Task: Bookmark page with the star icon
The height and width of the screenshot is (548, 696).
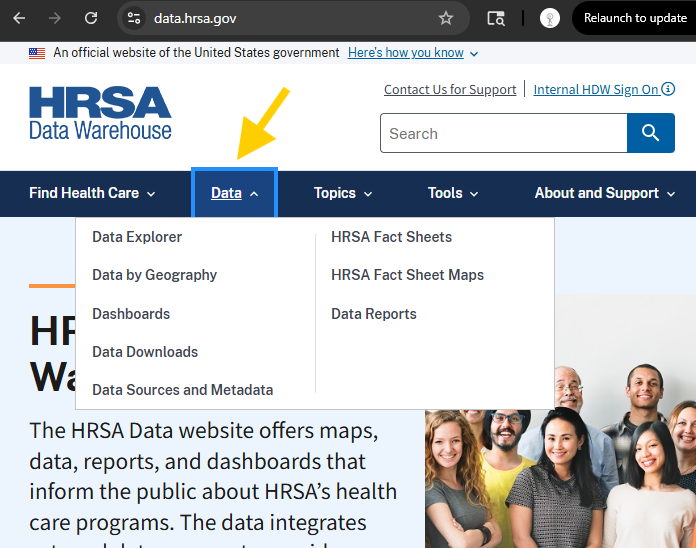Action: (446, 18)
